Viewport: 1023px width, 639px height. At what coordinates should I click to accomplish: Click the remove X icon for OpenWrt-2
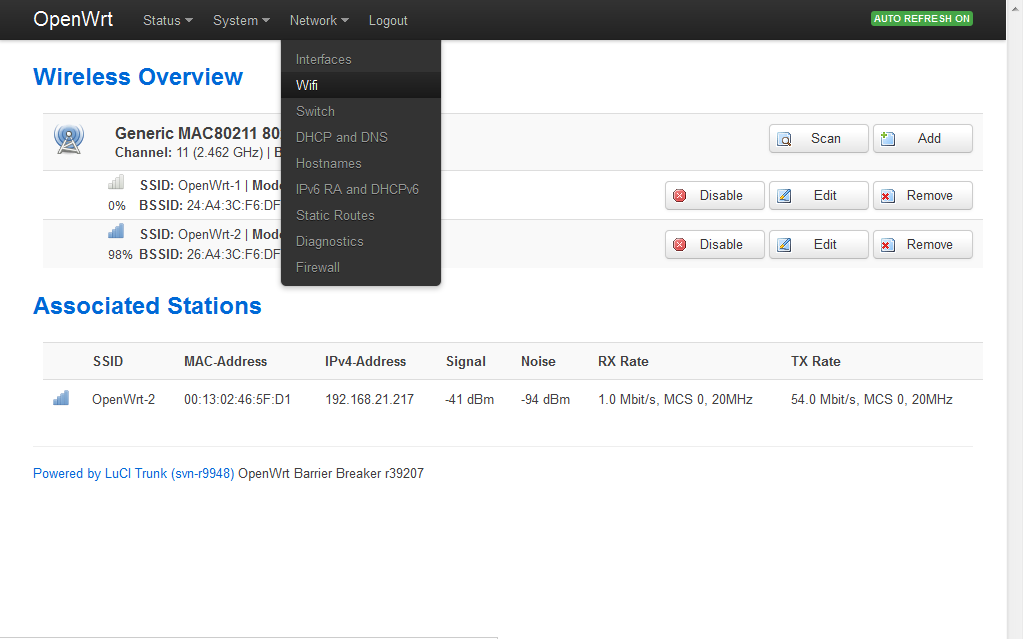point(888,245)
